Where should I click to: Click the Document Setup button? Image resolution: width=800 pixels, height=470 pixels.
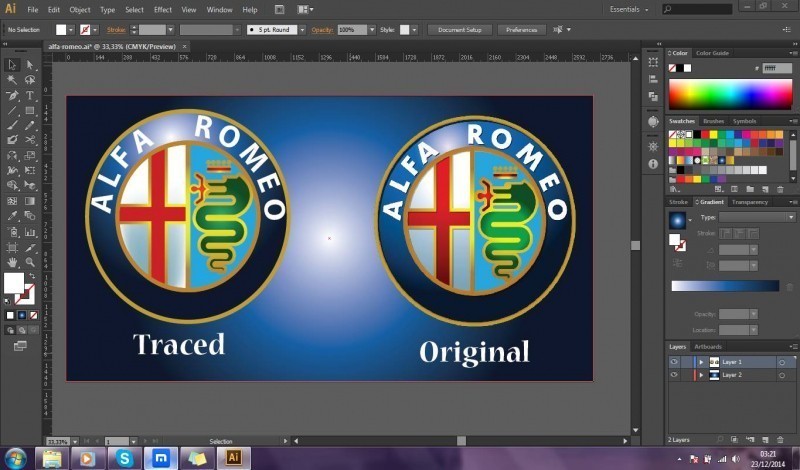point(460,30)
